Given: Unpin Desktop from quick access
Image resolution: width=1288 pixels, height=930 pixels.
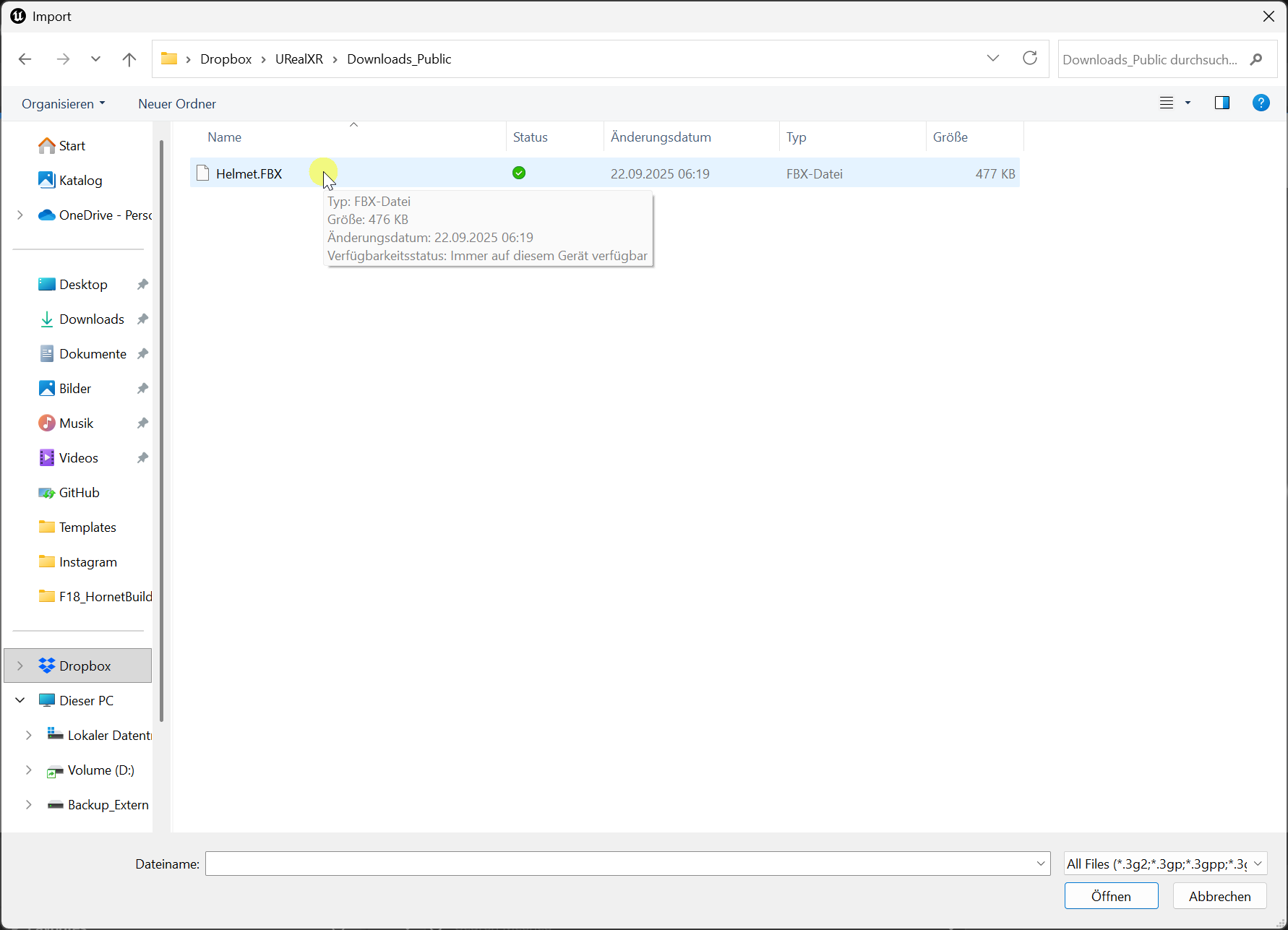Looking at the screenshot, I should pyautogui.click(x=142, y=285).
